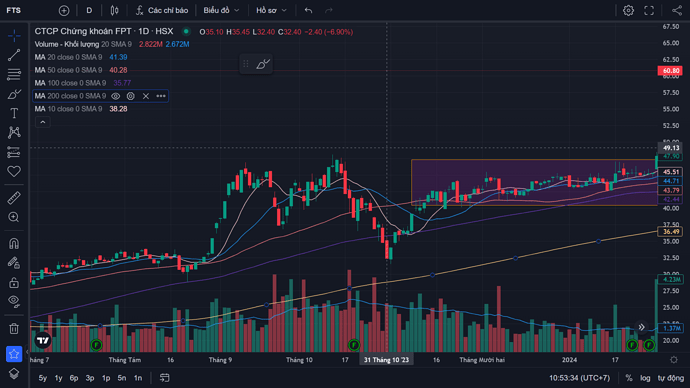Grab the floating toolbar drag handle

(246, 64)
